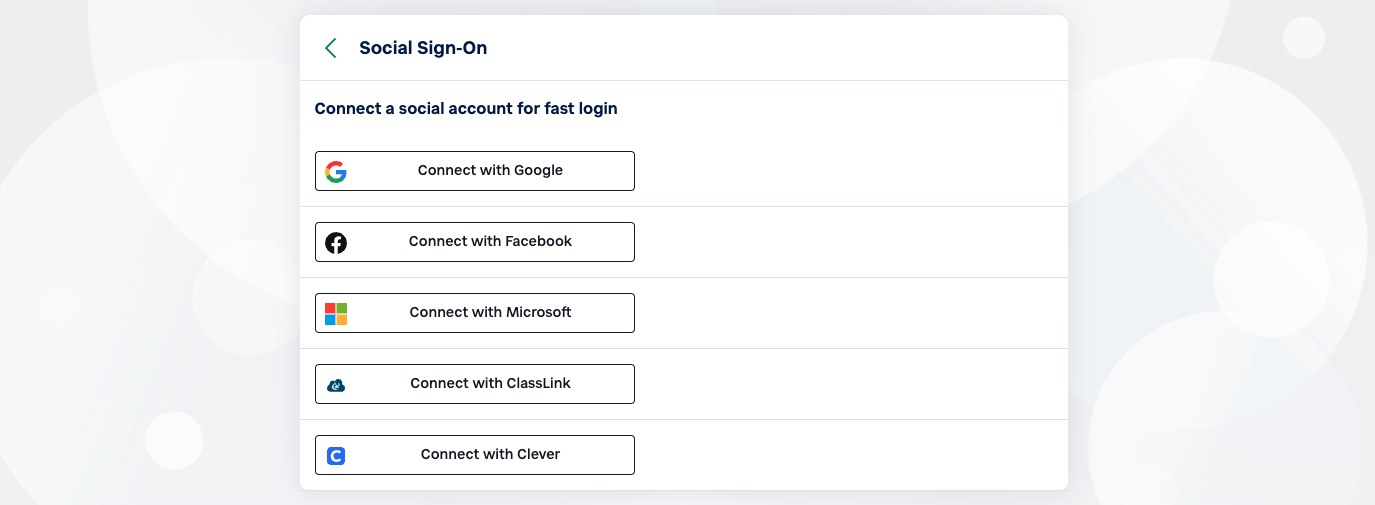The width and height of the screenshot is (1375, 505).
Task: Click the Google 'G' logo icon
Action: 336,171
